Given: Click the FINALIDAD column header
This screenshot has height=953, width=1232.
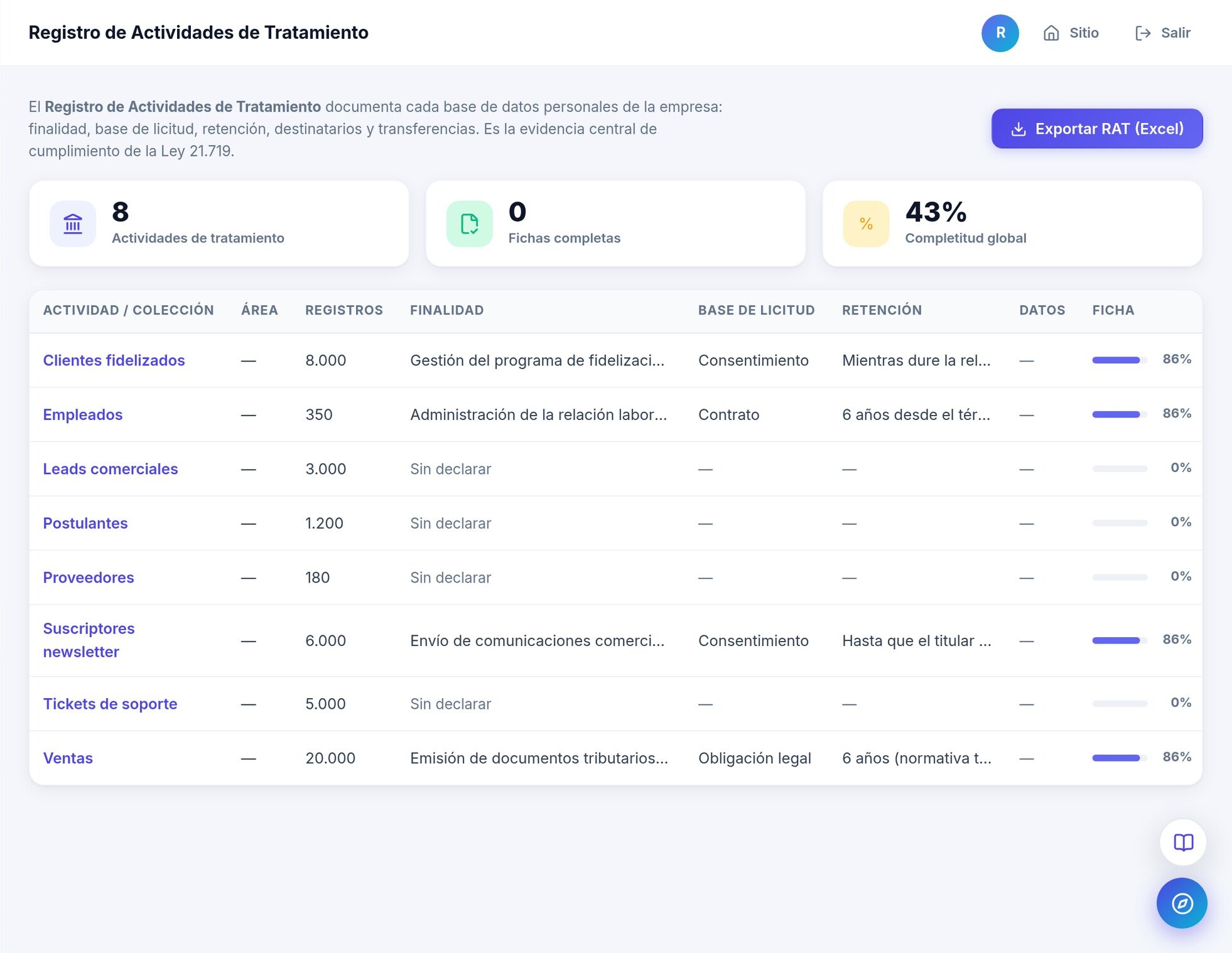Looking at the screenshot, I should pyautogui.click(x=446, y=310).
